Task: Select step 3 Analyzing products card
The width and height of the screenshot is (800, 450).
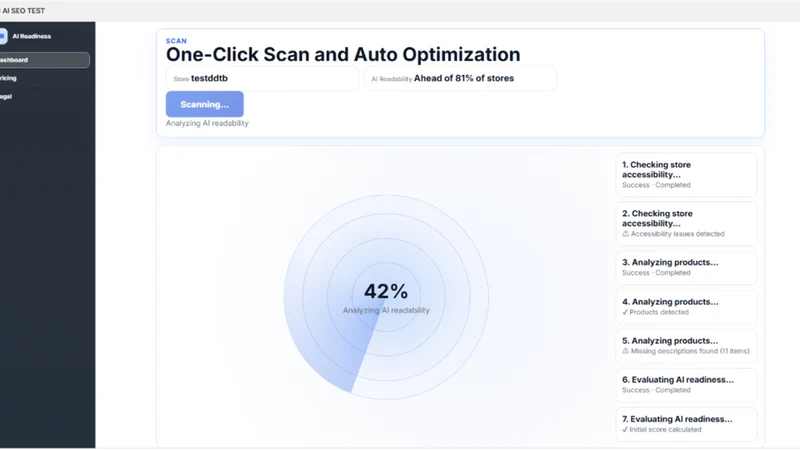Action: [x=686, y=267]
